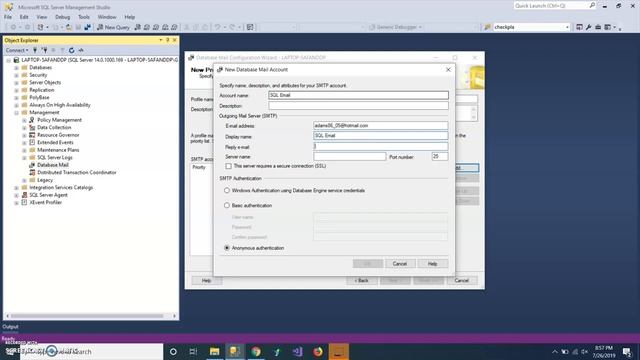Collapse the Management tree node
Viewport: 640px width, 360px height.
click(x=16, y=113)
